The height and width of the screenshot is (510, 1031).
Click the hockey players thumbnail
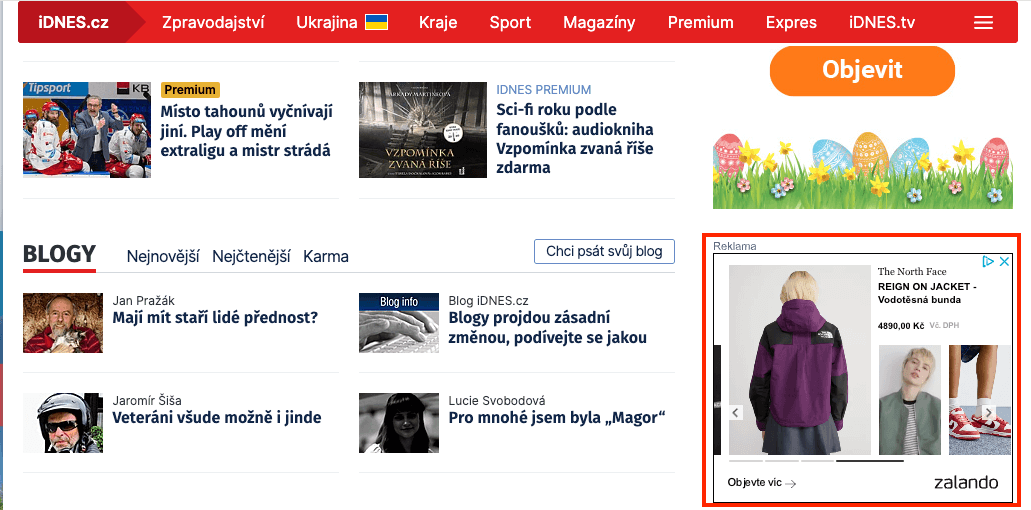click(87, 129)
